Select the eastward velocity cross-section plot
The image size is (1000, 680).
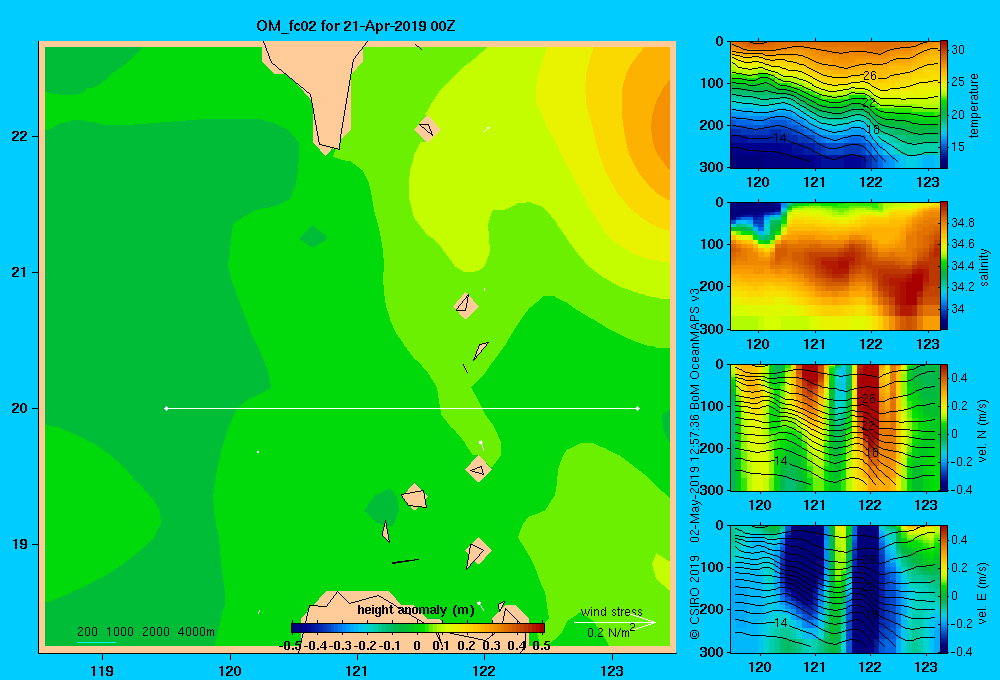tap(835, 589)
